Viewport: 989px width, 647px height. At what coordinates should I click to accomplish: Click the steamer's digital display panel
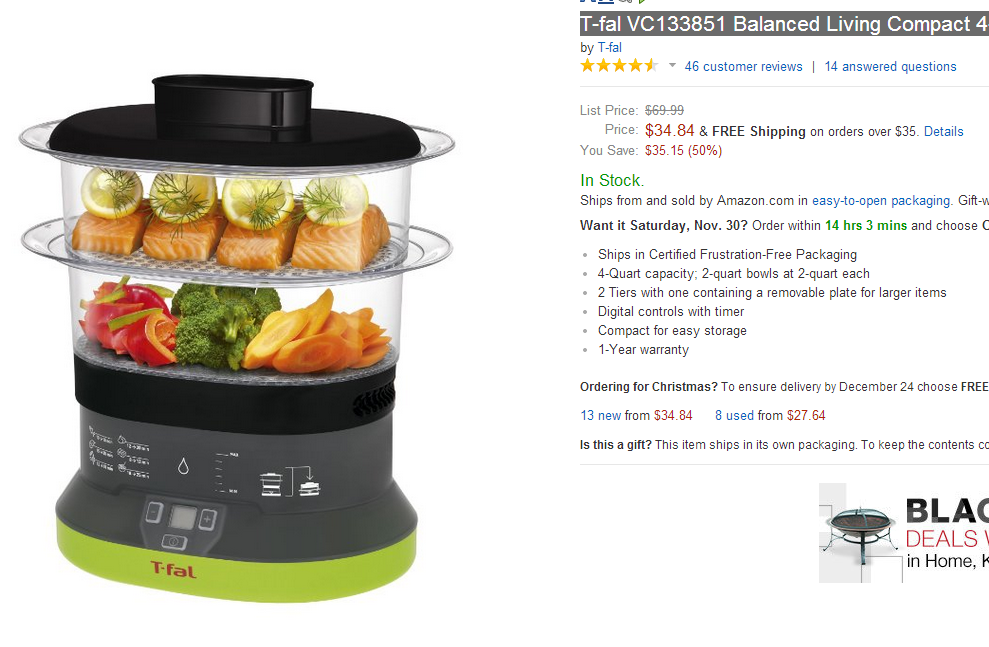point(182,518)
